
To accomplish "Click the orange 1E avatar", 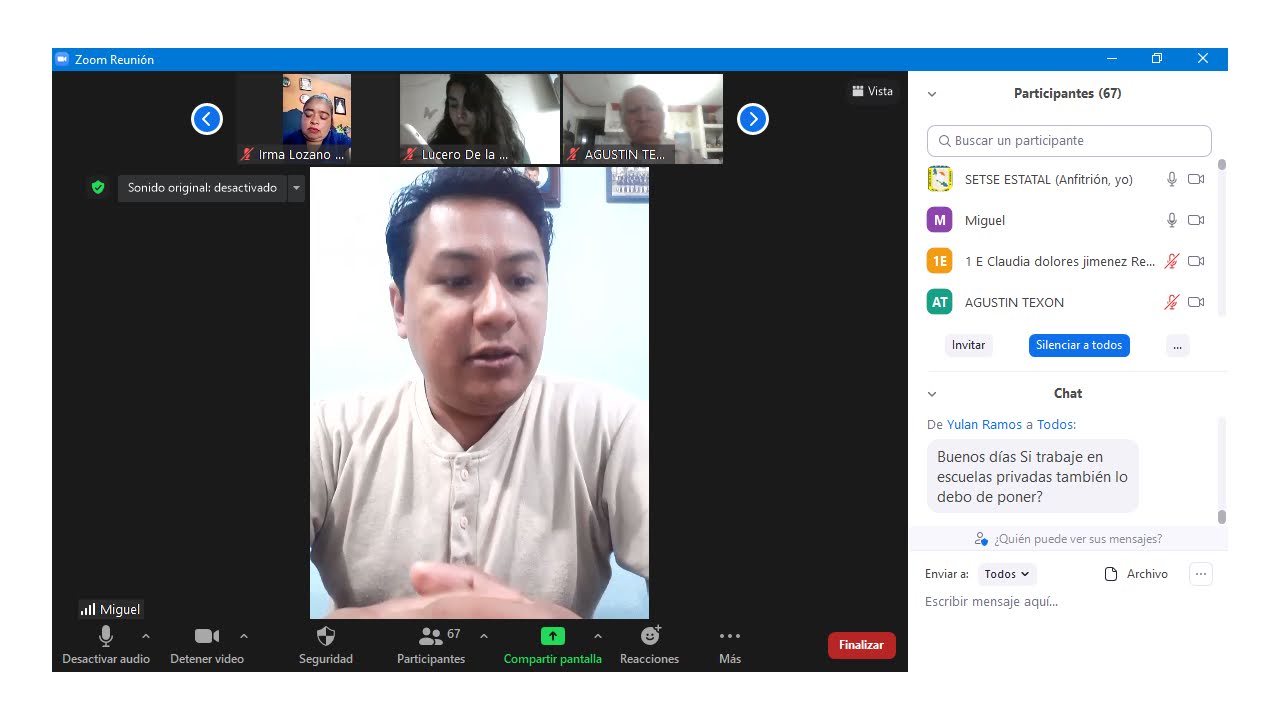I will [x=939, y=261].
